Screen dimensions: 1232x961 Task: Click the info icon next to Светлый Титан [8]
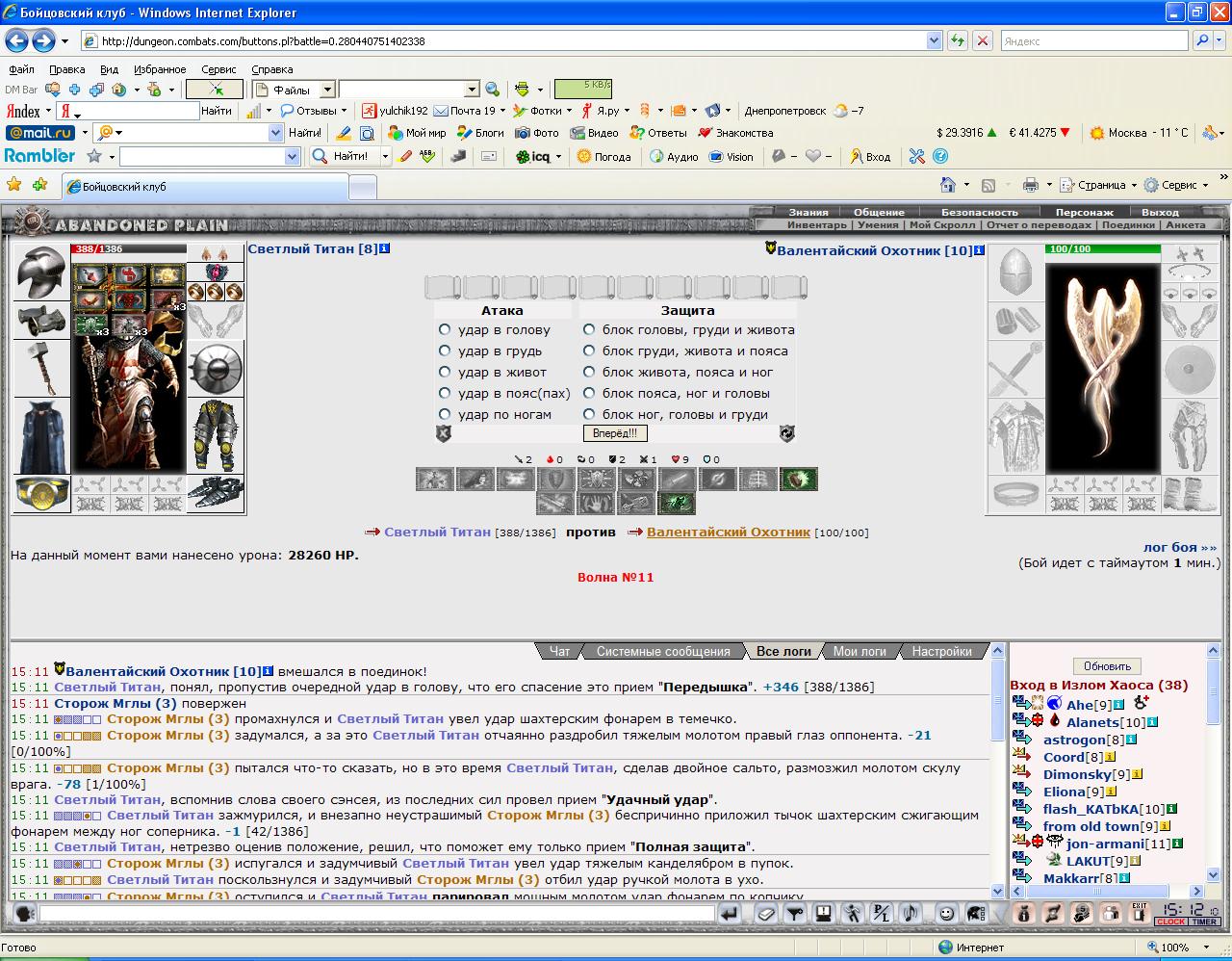(x=385, y=248)
